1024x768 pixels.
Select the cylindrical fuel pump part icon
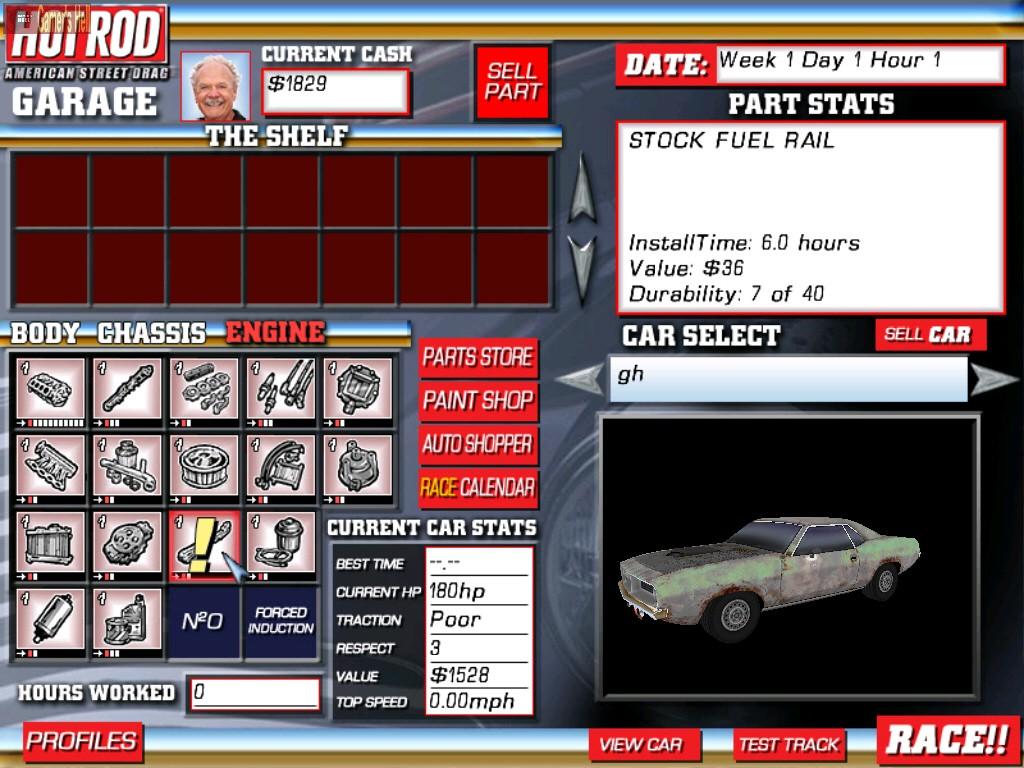pyautogui.click(x=50, y=619)
